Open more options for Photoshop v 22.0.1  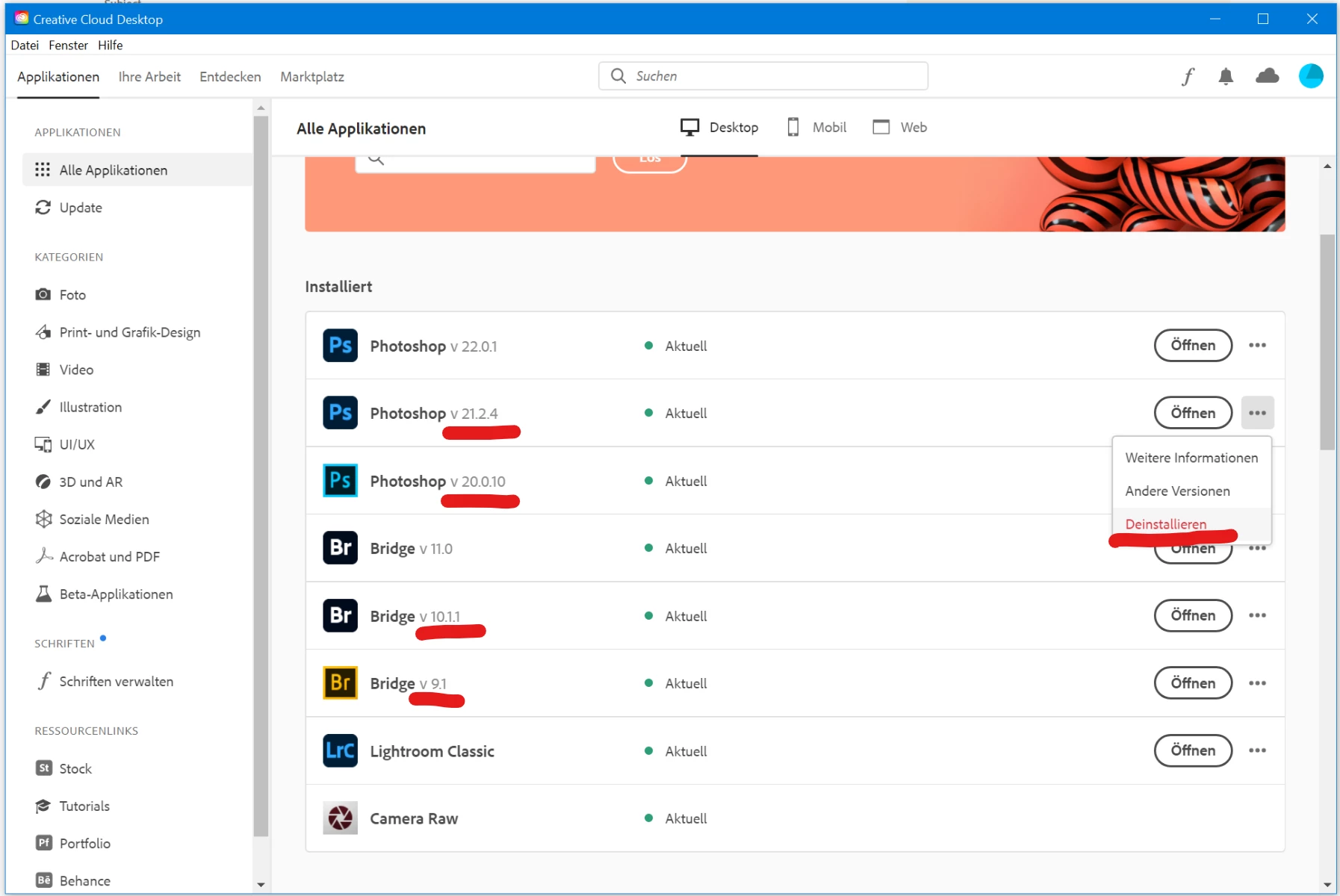click(1257, 345)
